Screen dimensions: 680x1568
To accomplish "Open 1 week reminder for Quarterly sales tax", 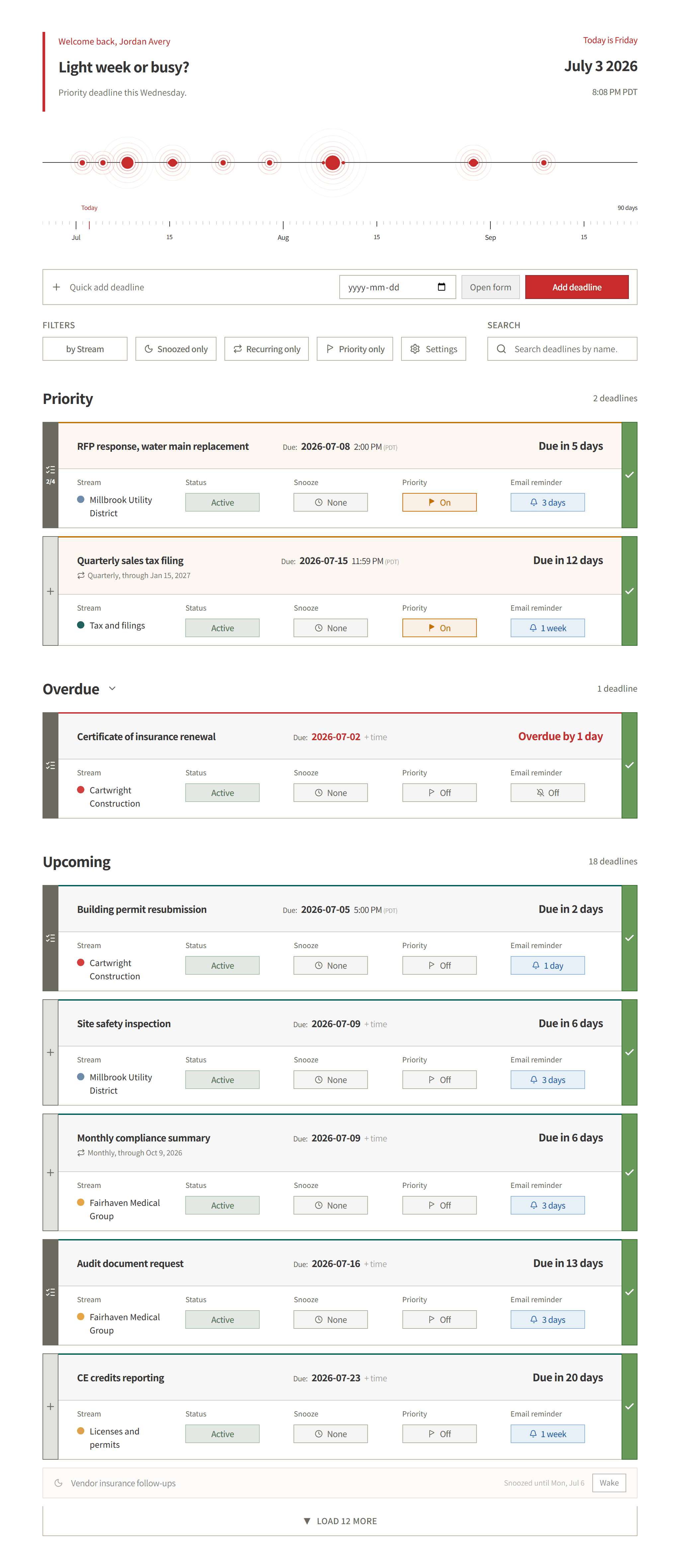I will coord(548,628).
